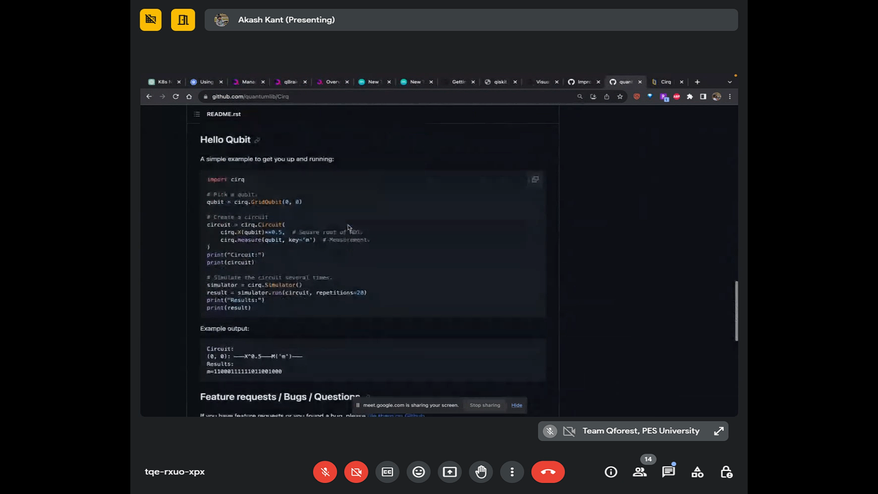Leave the call with red hang-up button
The image size is (878, 494).
(x=548, y=472)
